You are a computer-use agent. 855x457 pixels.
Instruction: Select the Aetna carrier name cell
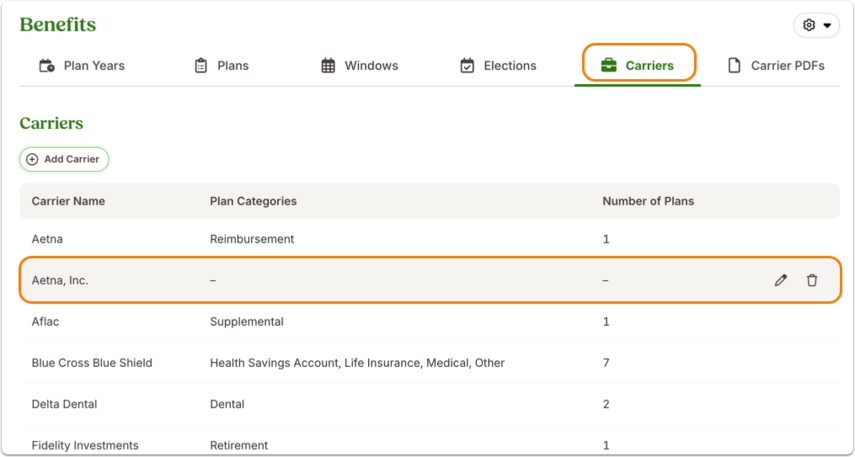47,239
